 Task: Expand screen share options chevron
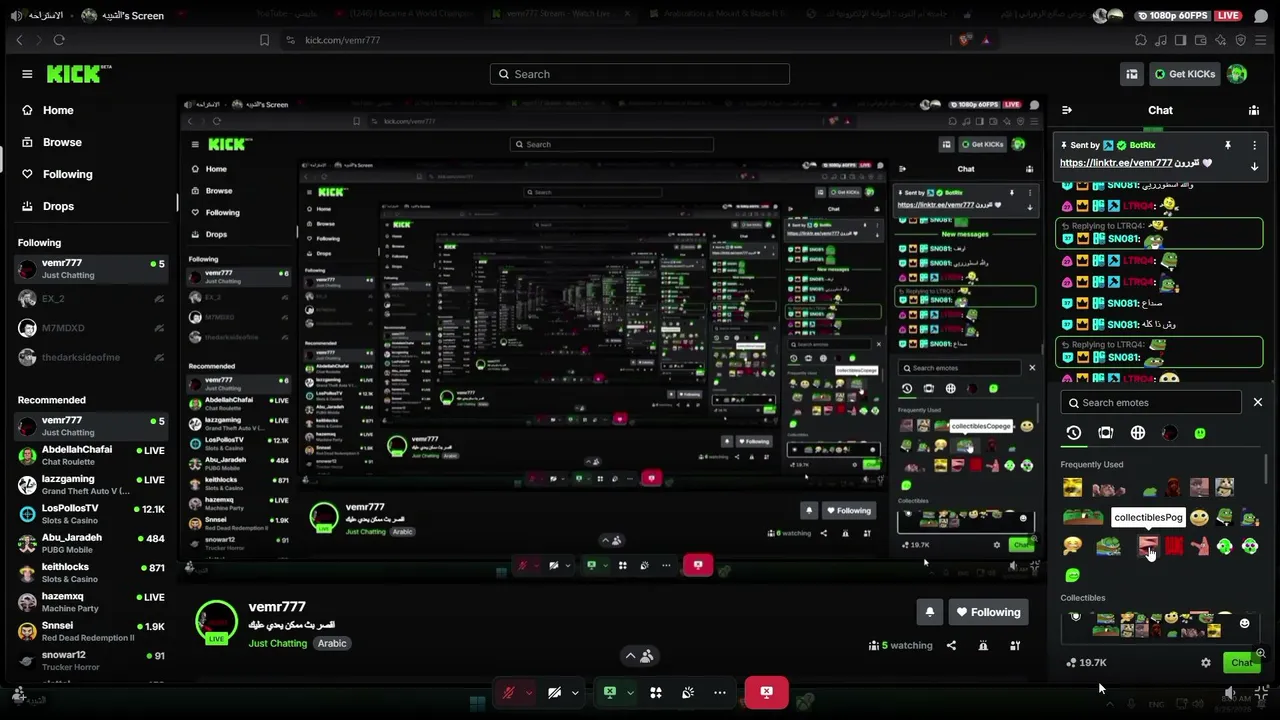pyautogui.click(x=630, y=692)
